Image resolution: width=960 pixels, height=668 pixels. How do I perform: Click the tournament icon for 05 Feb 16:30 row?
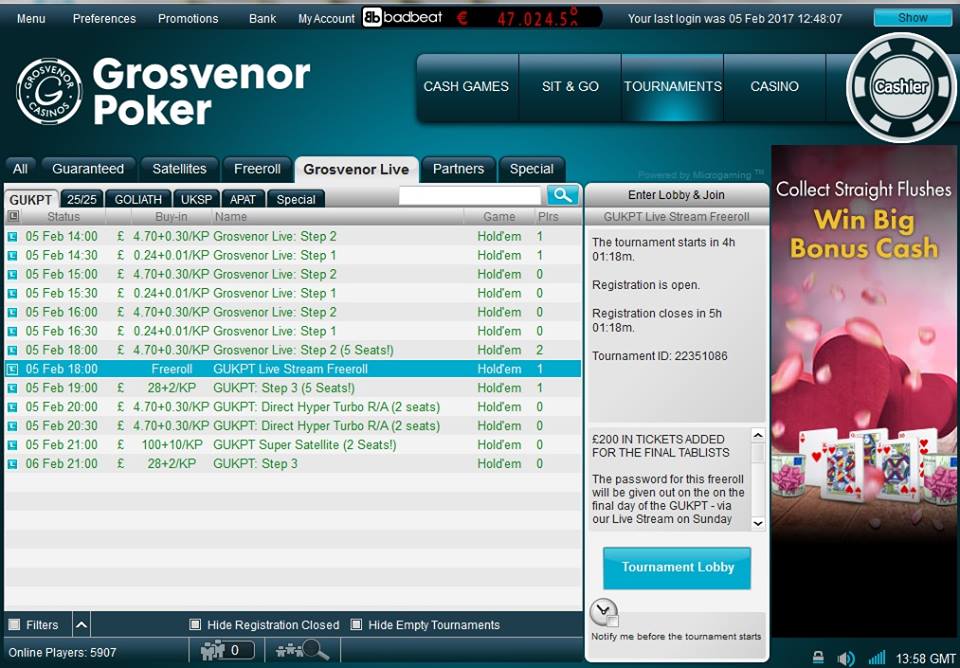pos(12,331)
